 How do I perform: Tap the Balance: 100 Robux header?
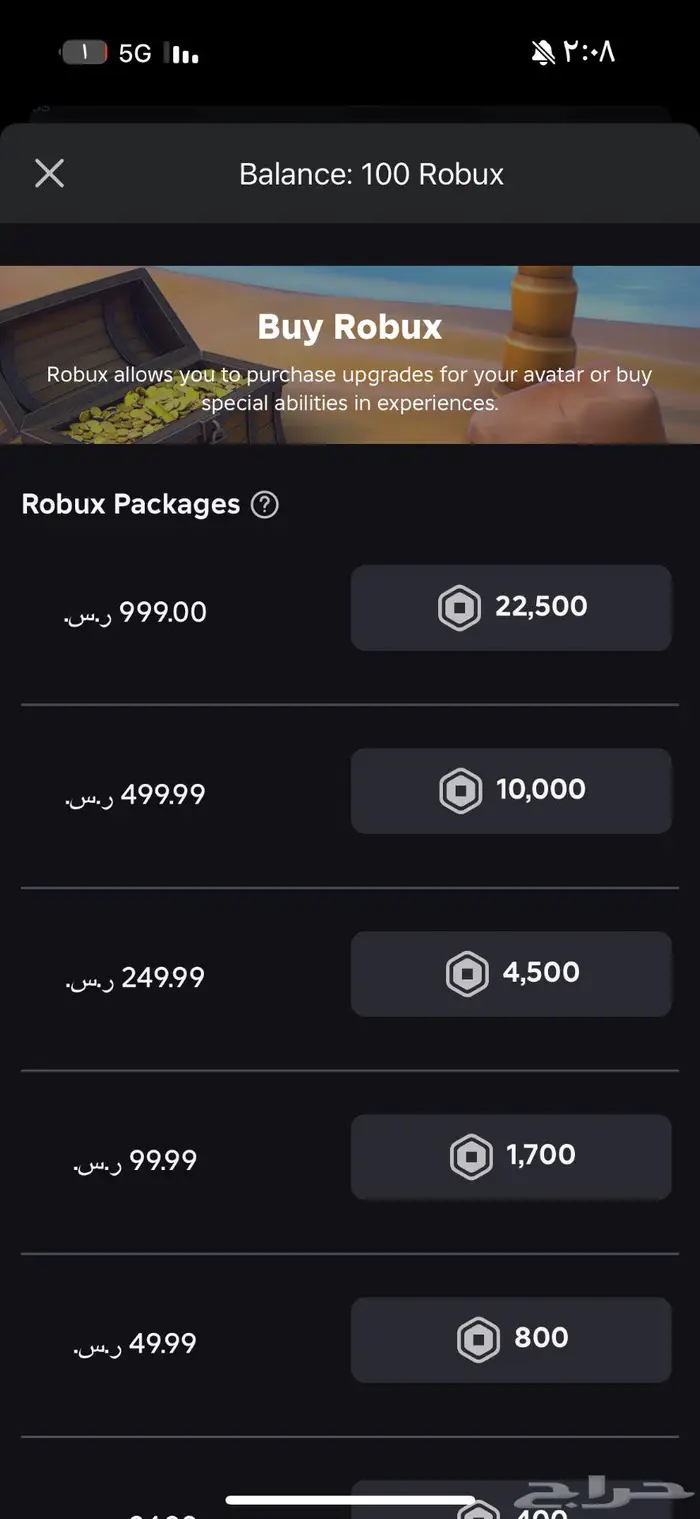(371, 174)
